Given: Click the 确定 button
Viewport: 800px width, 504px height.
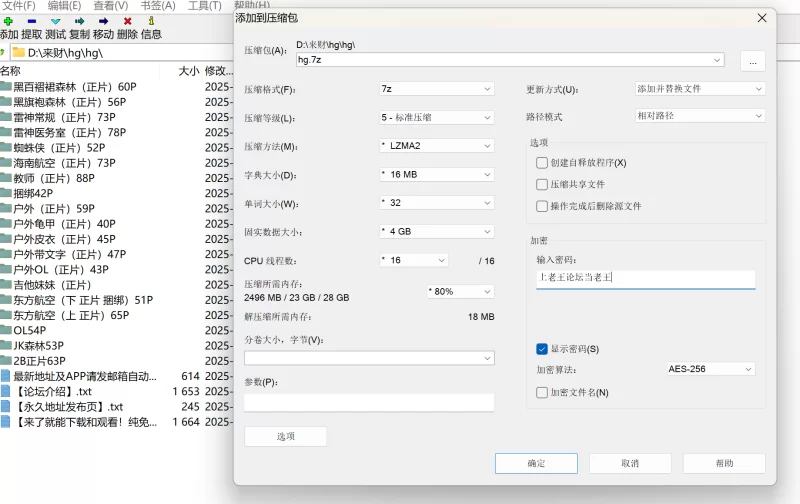Looking at the screenshot, I should click(536, 463).
